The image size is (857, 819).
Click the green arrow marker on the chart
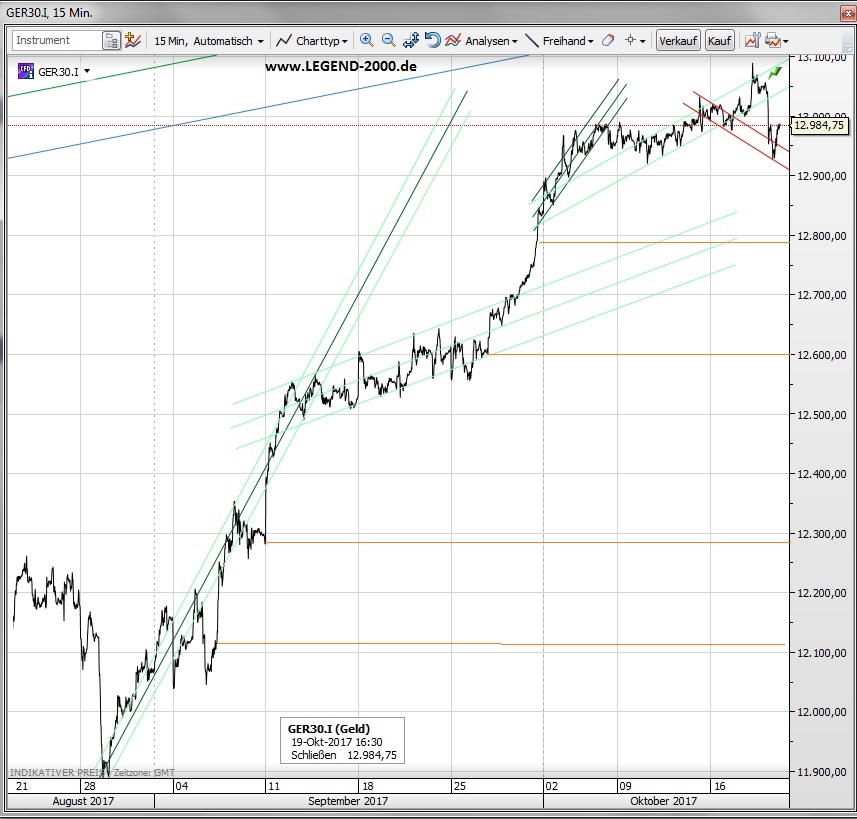coord(774,72)
